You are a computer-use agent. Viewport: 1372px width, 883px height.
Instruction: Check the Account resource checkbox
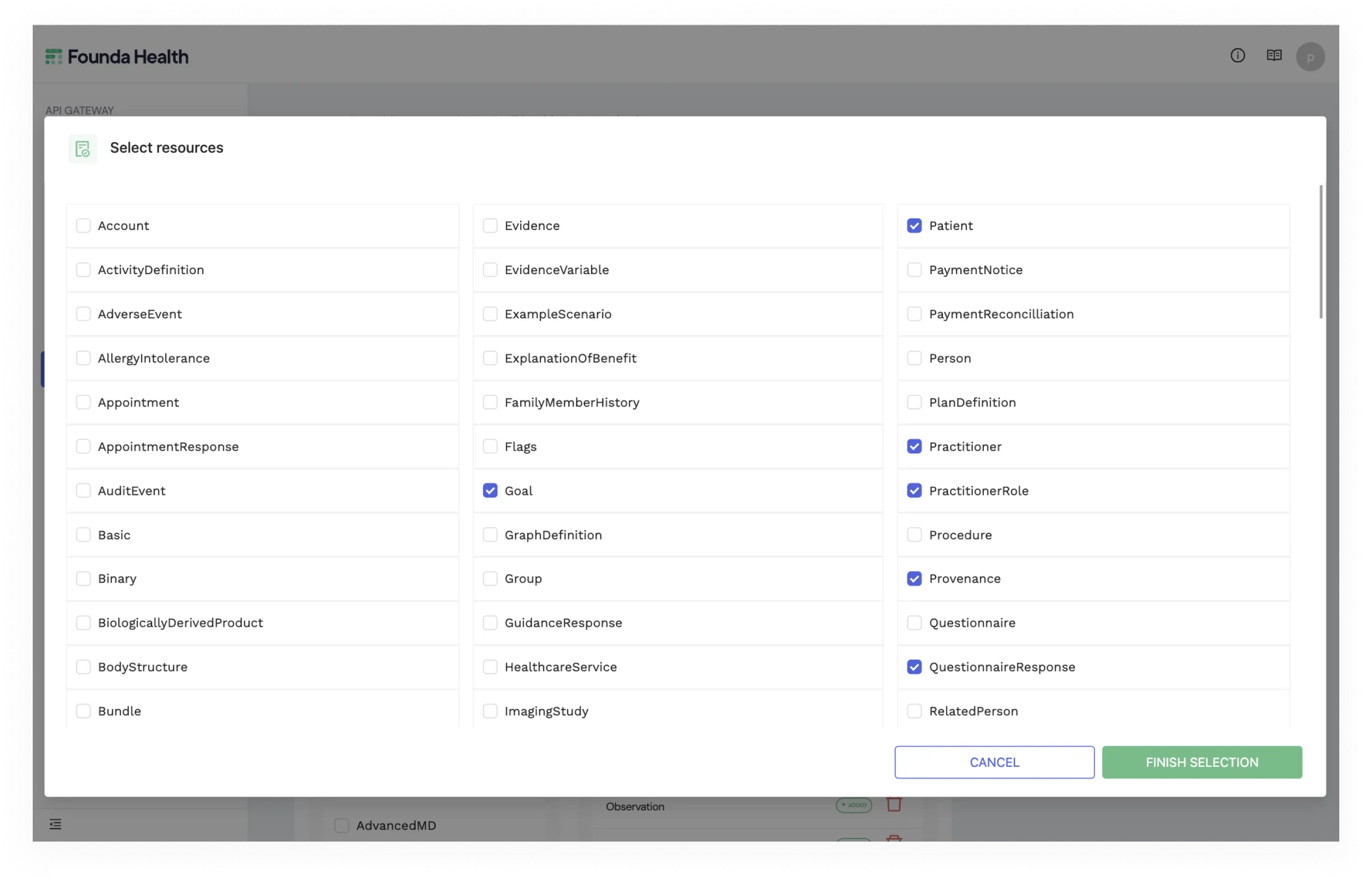click(x=83, y=225)
